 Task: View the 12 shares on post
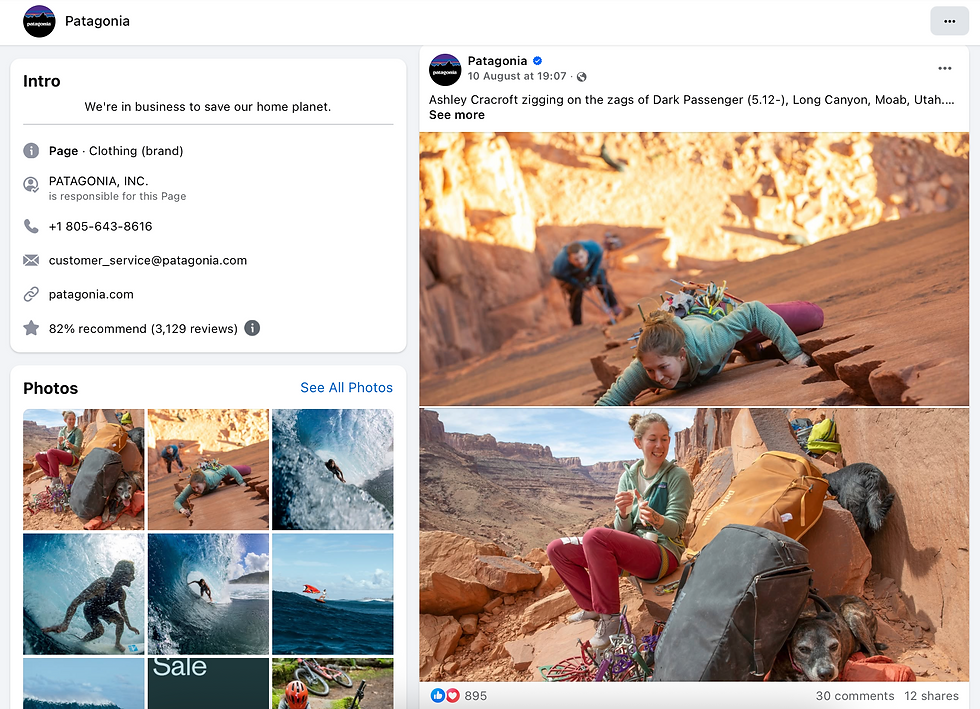931,696
